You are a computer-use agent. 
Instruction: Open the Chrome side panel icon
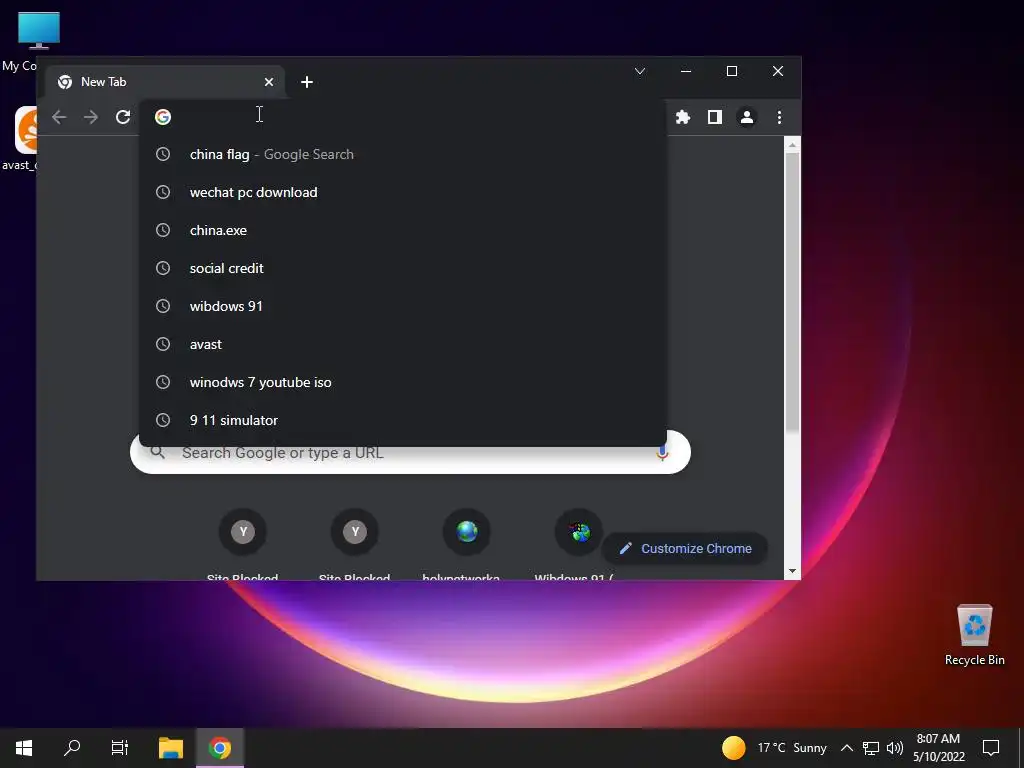[714, 117]
